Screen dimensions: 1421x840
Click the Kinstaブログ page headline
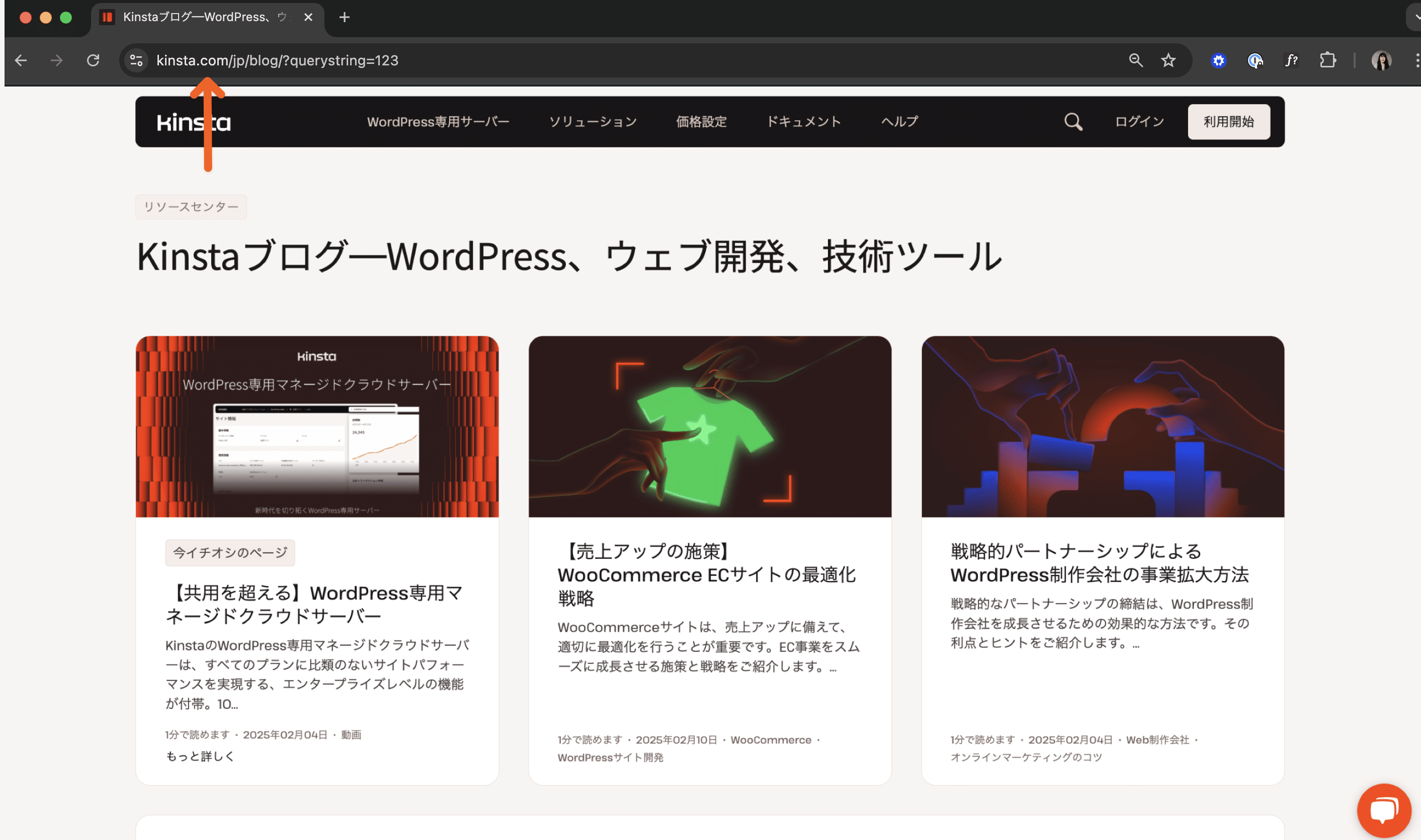point(569,257)
